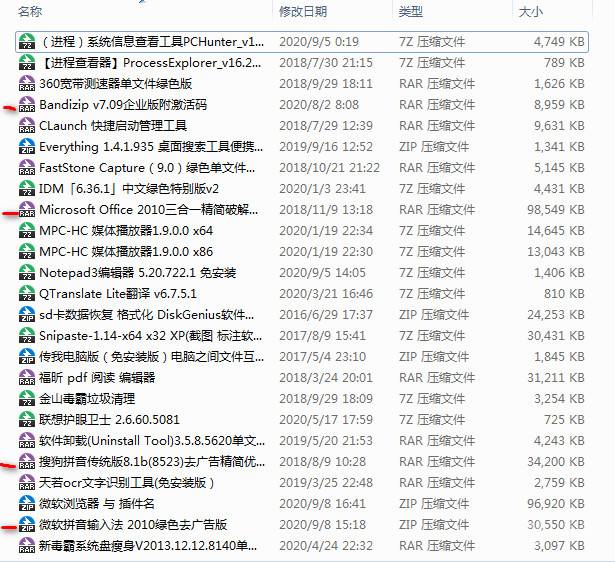615x562 pixels.
Task: Click the date 2020/9/5 0:19
Action: (x=319, y=42)
